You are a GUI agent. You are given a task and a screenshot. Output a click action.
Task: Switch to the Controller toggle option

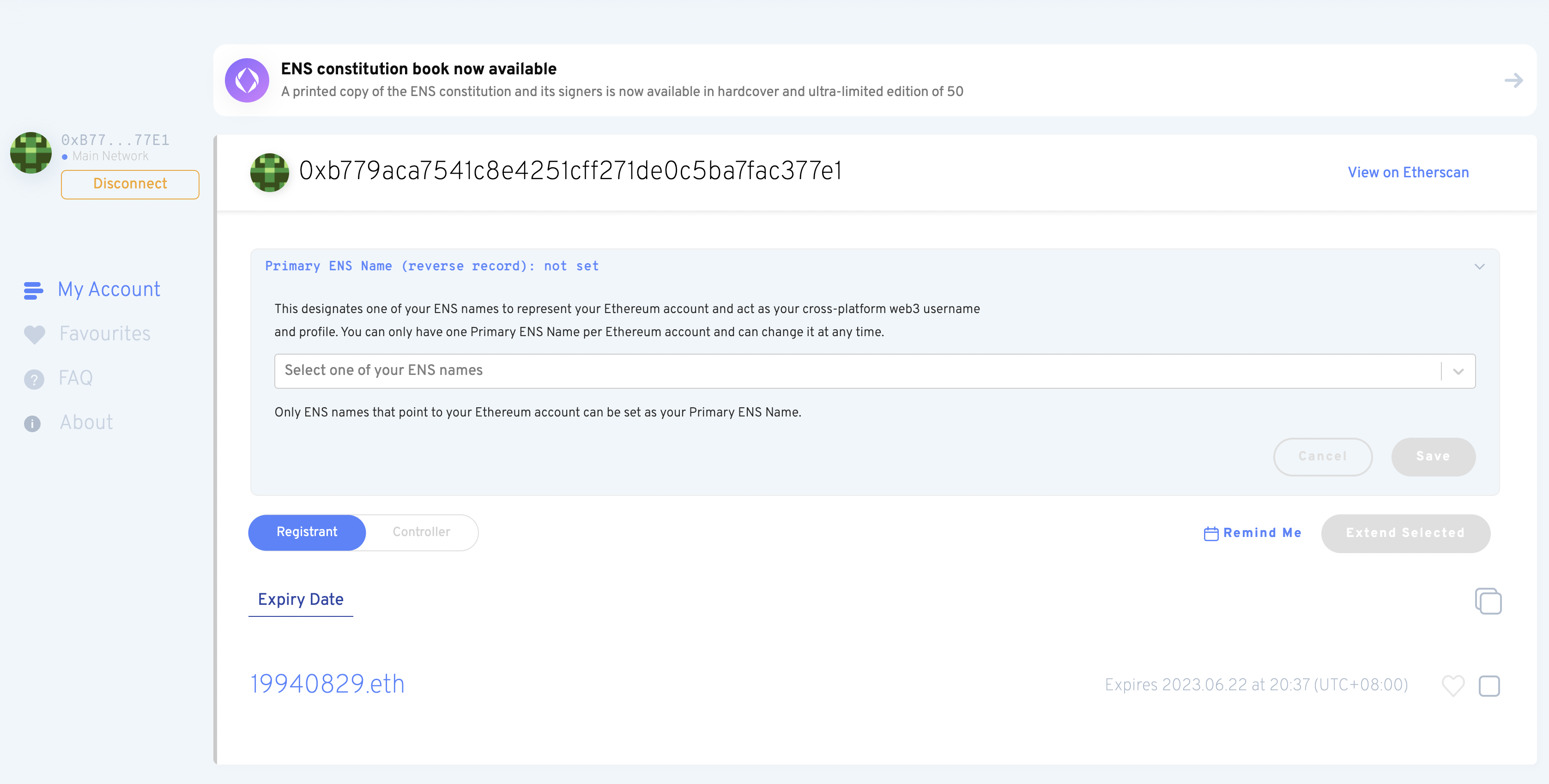click(421, 532)
